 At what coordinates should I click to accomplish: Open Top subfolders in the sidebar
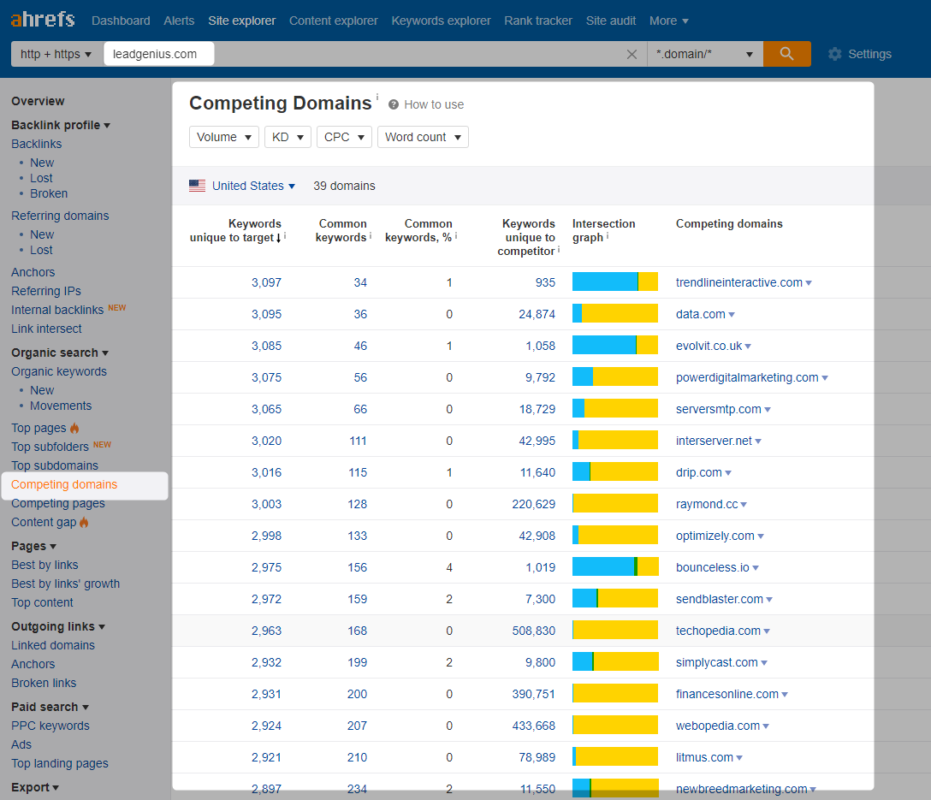tap(49, 447)
